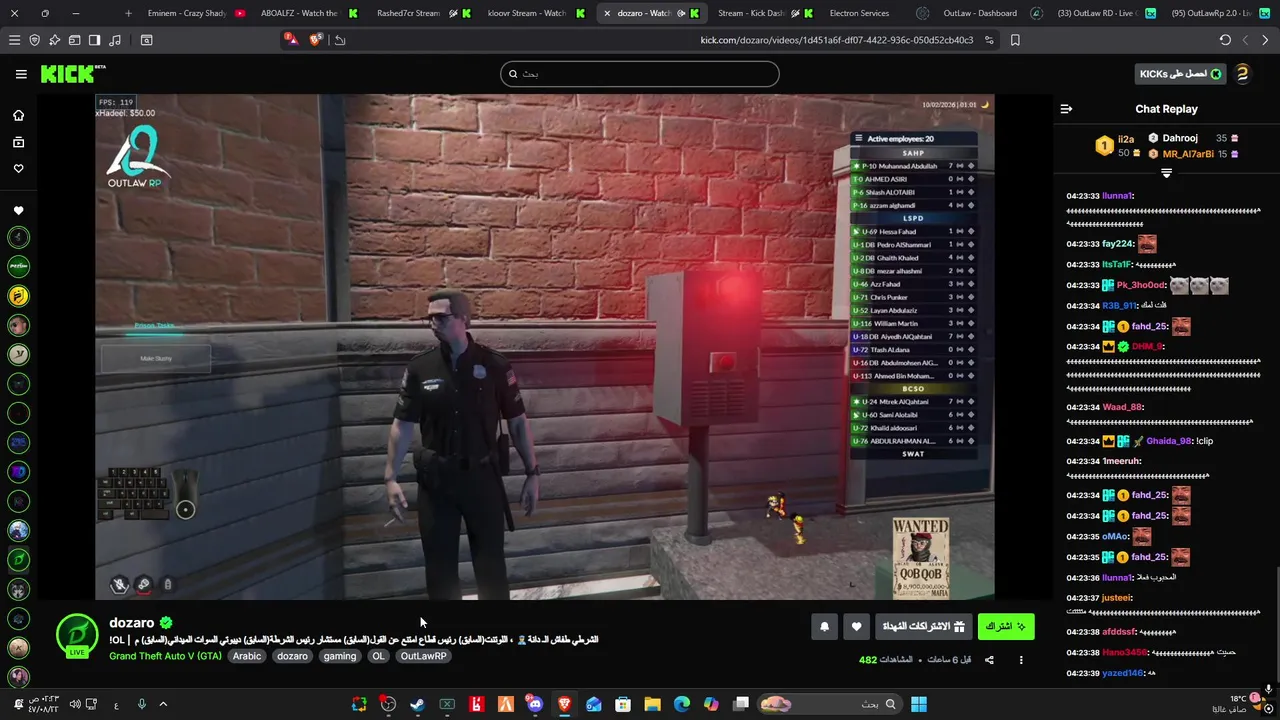1280x720 pixels.
Task: Open chat user Ghaida_98 profile
Action: pyautogui.click(x=1168, y=441)
